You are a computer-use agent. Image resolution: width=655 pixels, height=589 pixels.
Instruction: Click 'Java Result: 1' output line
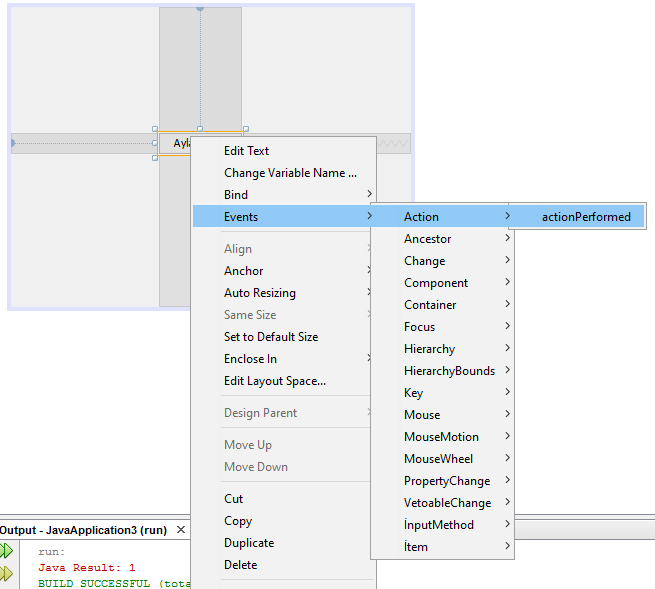[87, 568]
